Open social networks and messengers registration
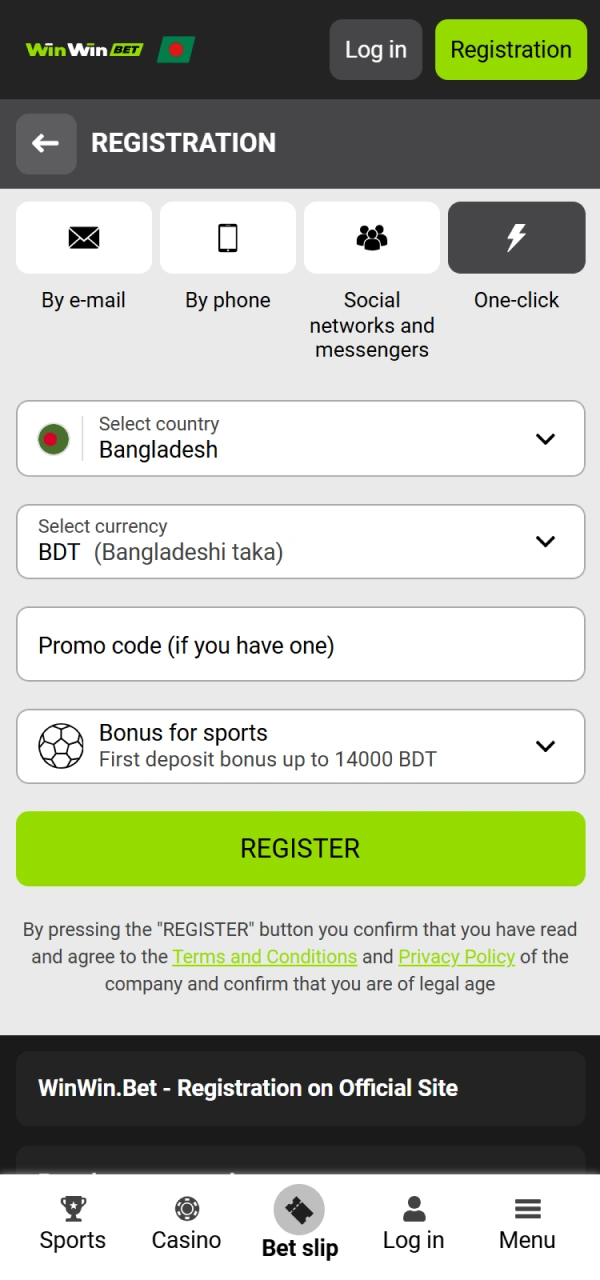This screenshot has width=600, height=1280. pyautogui.click(x=372, y=238)
